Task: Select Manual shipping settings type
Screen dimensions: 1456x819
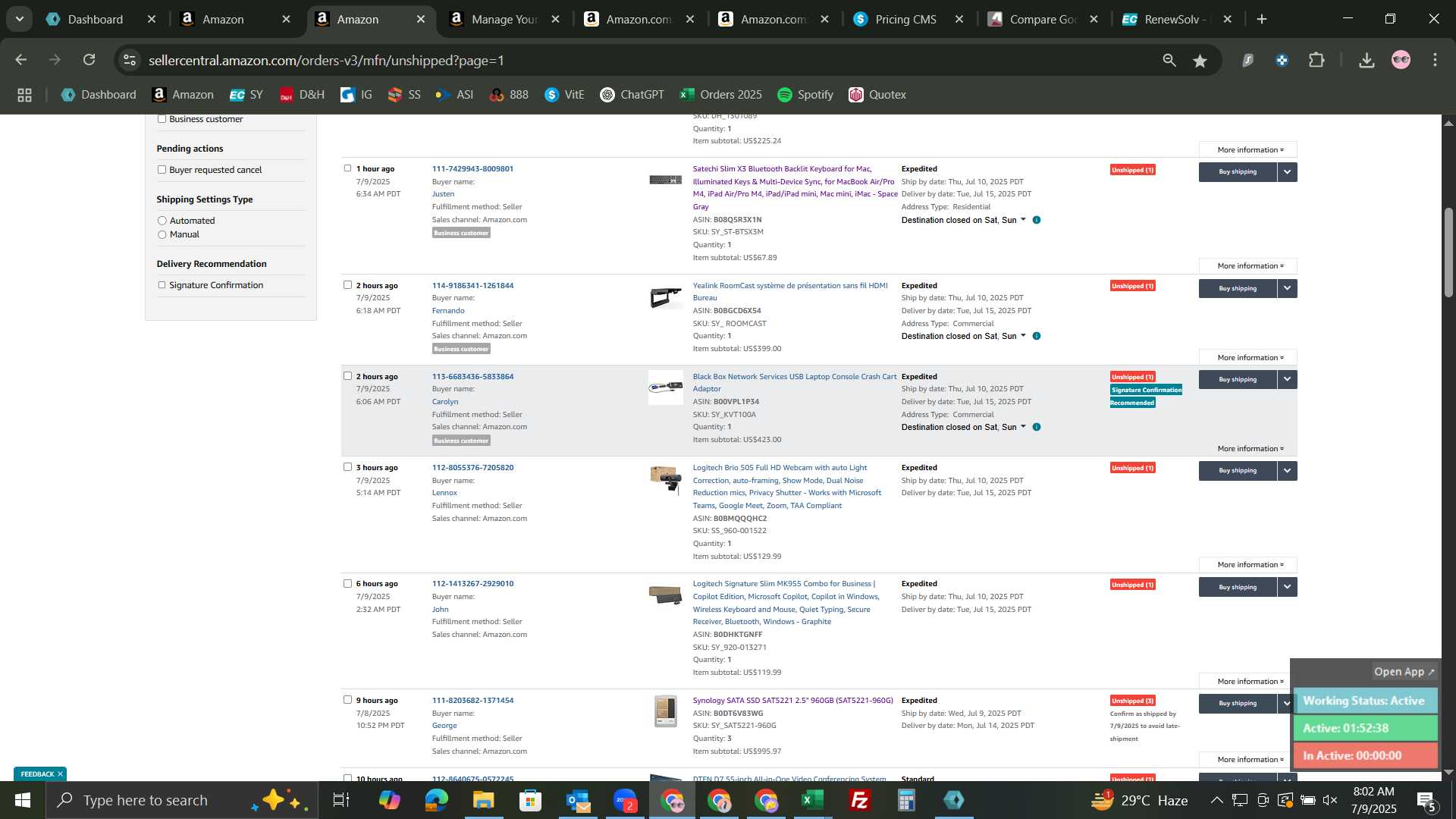Action: pyautogui.click(x=162, y=234)
